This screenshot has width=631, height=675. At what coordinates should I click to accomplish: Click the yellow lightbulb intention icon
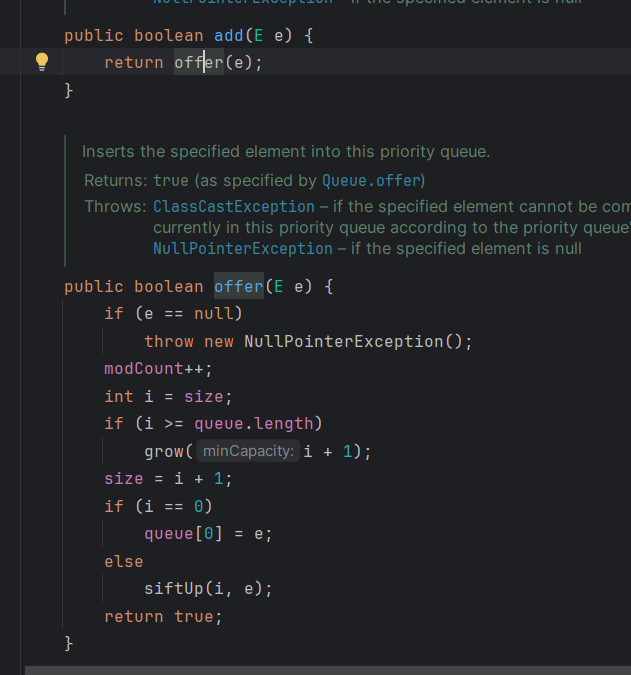click(41, 62)
